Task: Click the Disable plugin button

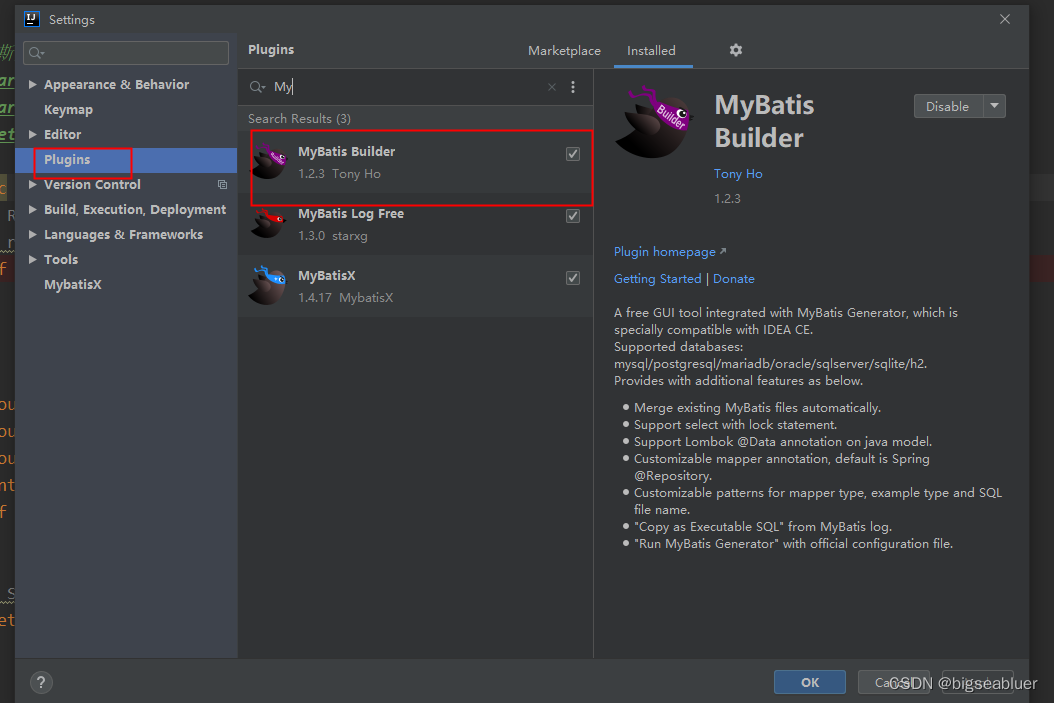Action: tap(948, 106)
